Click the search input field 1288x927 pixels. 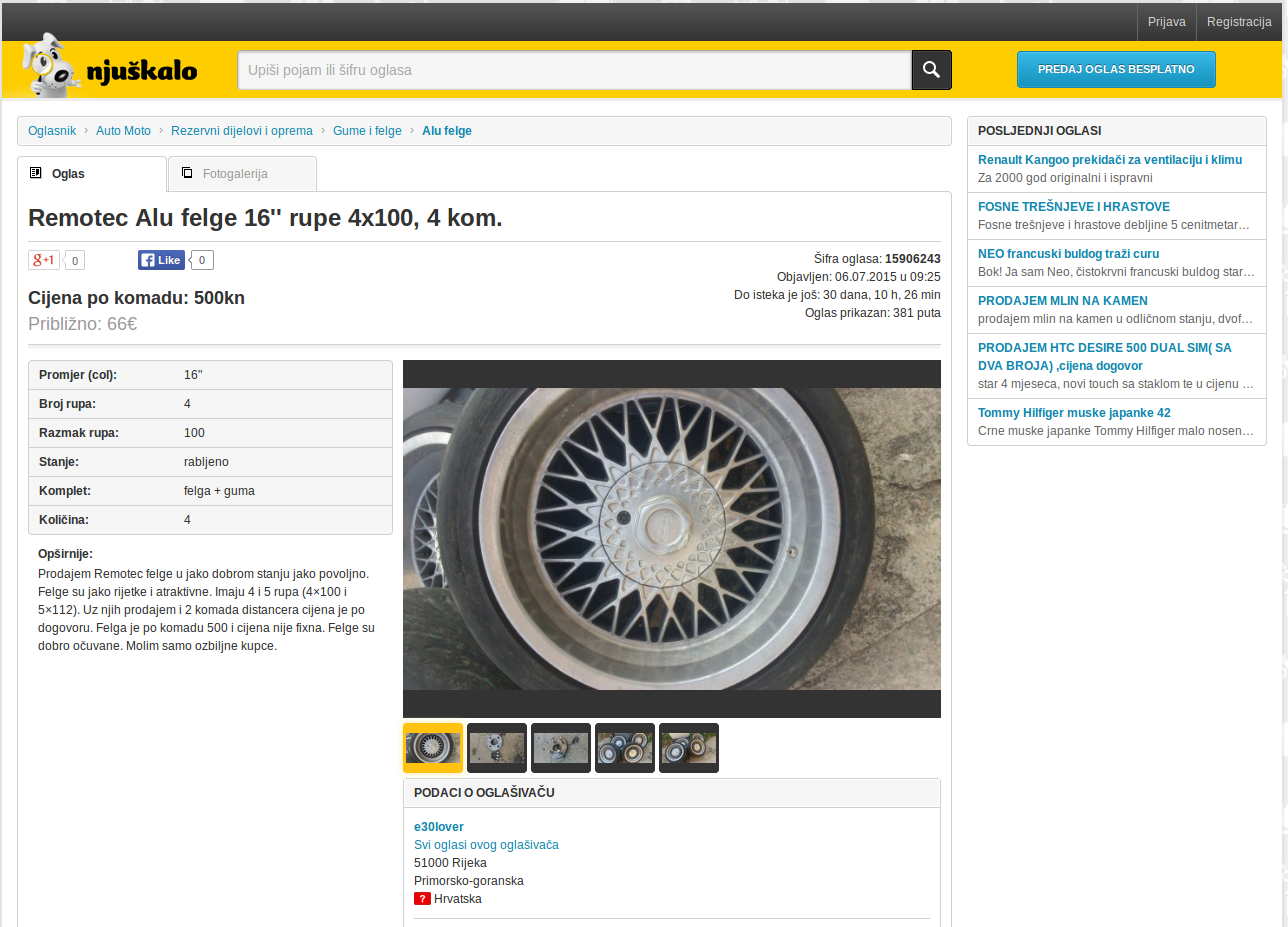tap(574, 70)
